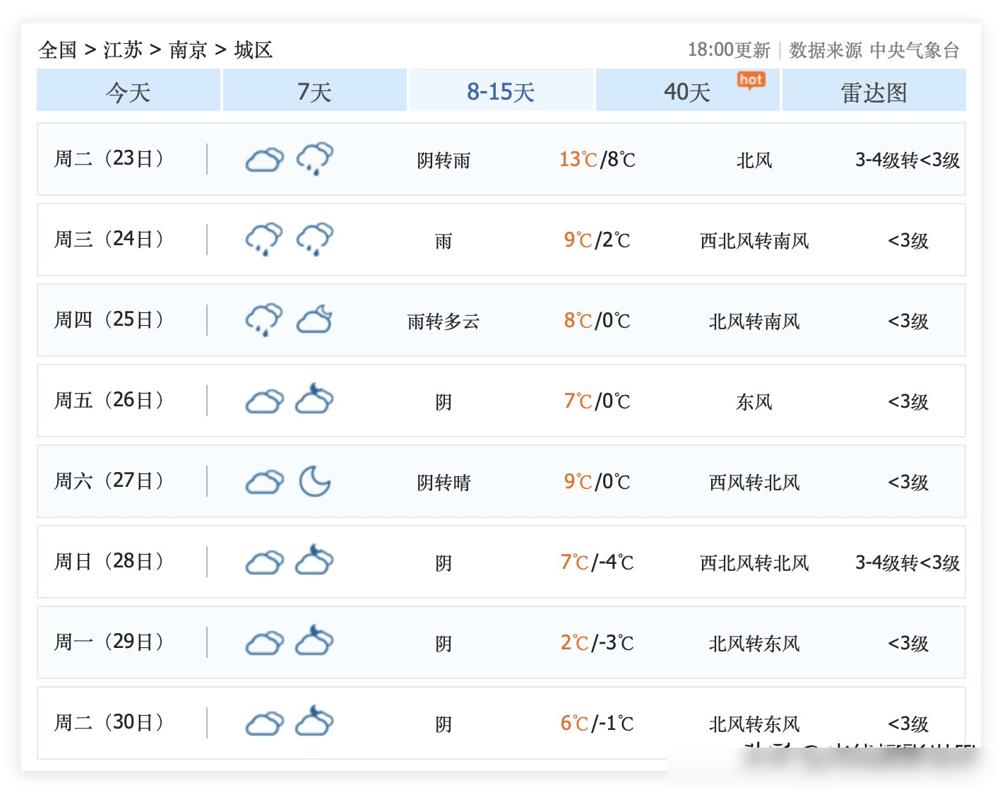Open the 8-15天 forecast tab
Viewport: 1000px width, 790px height.
coord(500,90)
